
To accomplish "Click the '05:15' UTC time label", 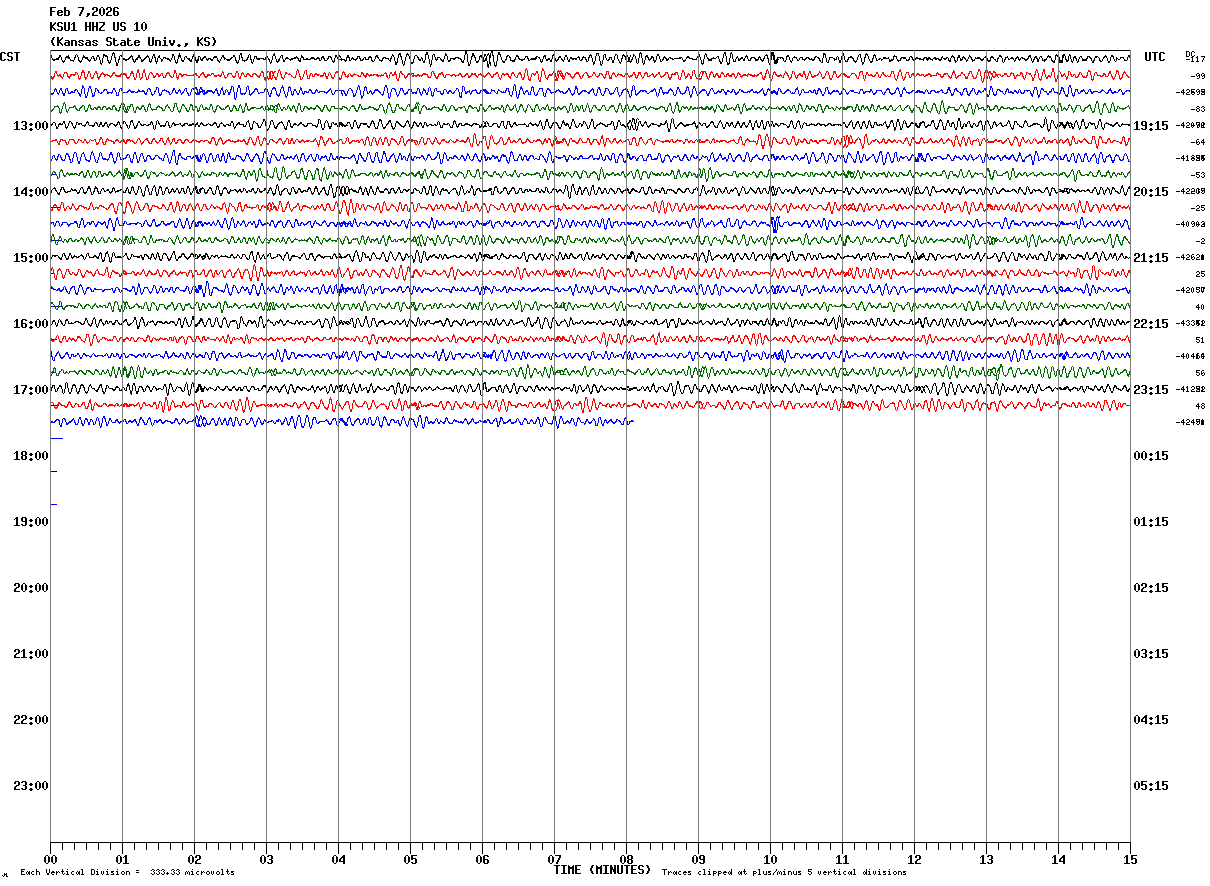I will tap(1151, 786).
